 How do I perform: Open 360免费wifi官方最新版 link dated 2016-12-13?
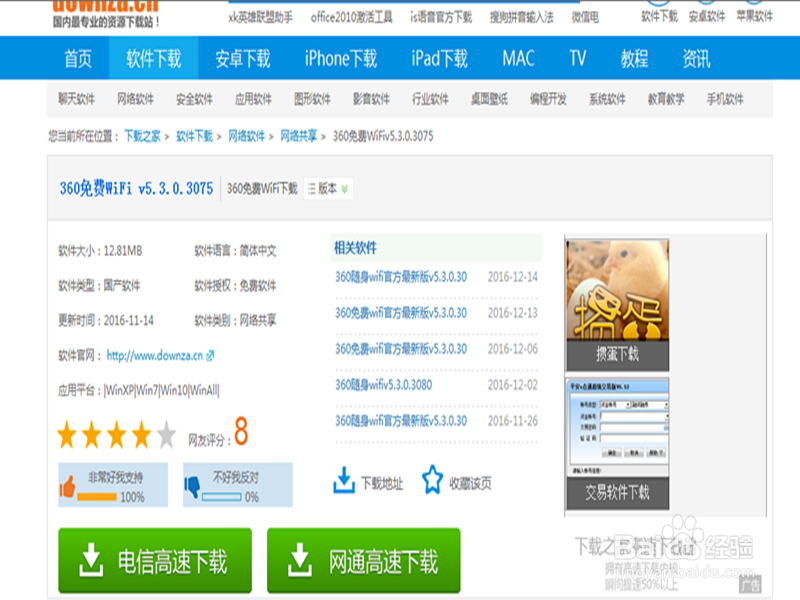coord(401,313)
